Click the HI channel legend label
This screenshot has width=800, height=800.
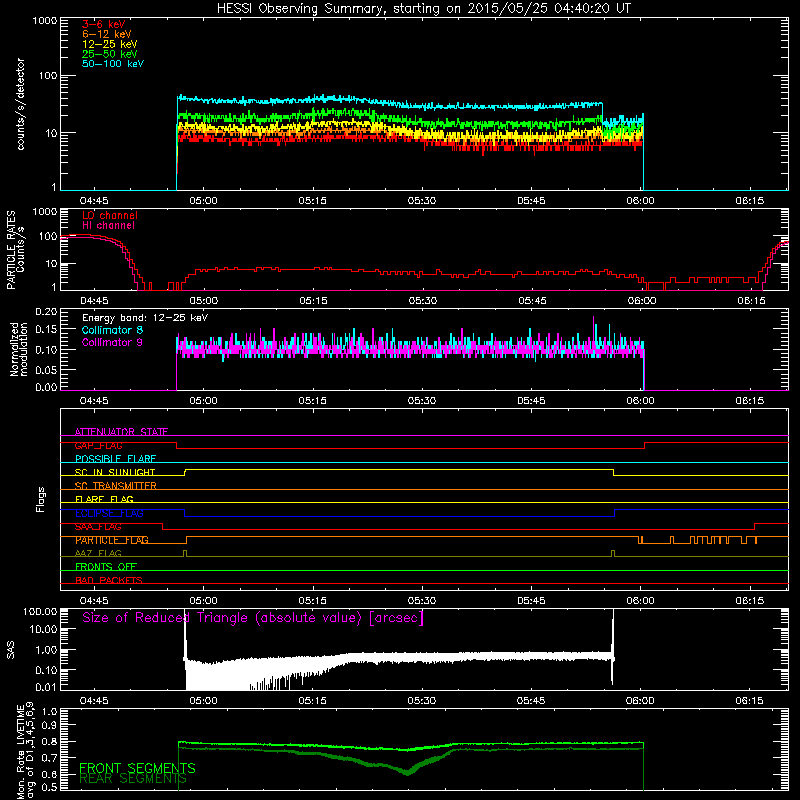(108, 226)
